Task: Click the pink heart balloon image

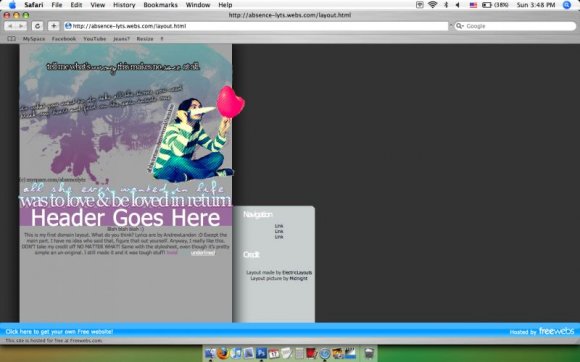Action: click(x=230, y=102)
